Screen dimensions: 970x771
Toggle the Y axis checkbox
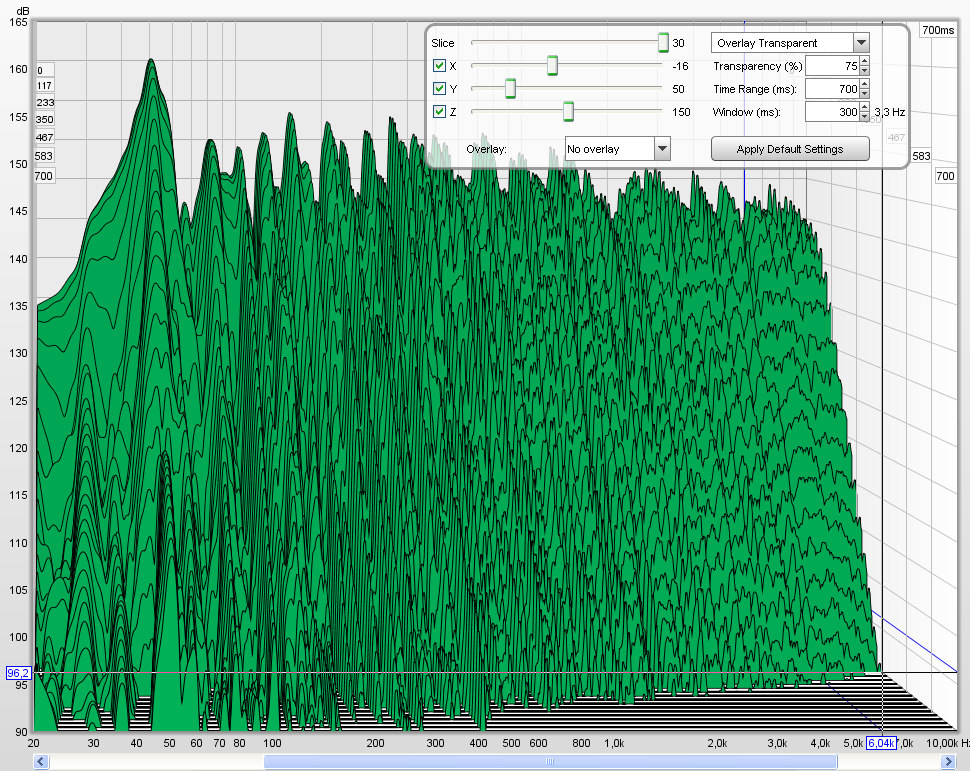click(x=439, y=88)
